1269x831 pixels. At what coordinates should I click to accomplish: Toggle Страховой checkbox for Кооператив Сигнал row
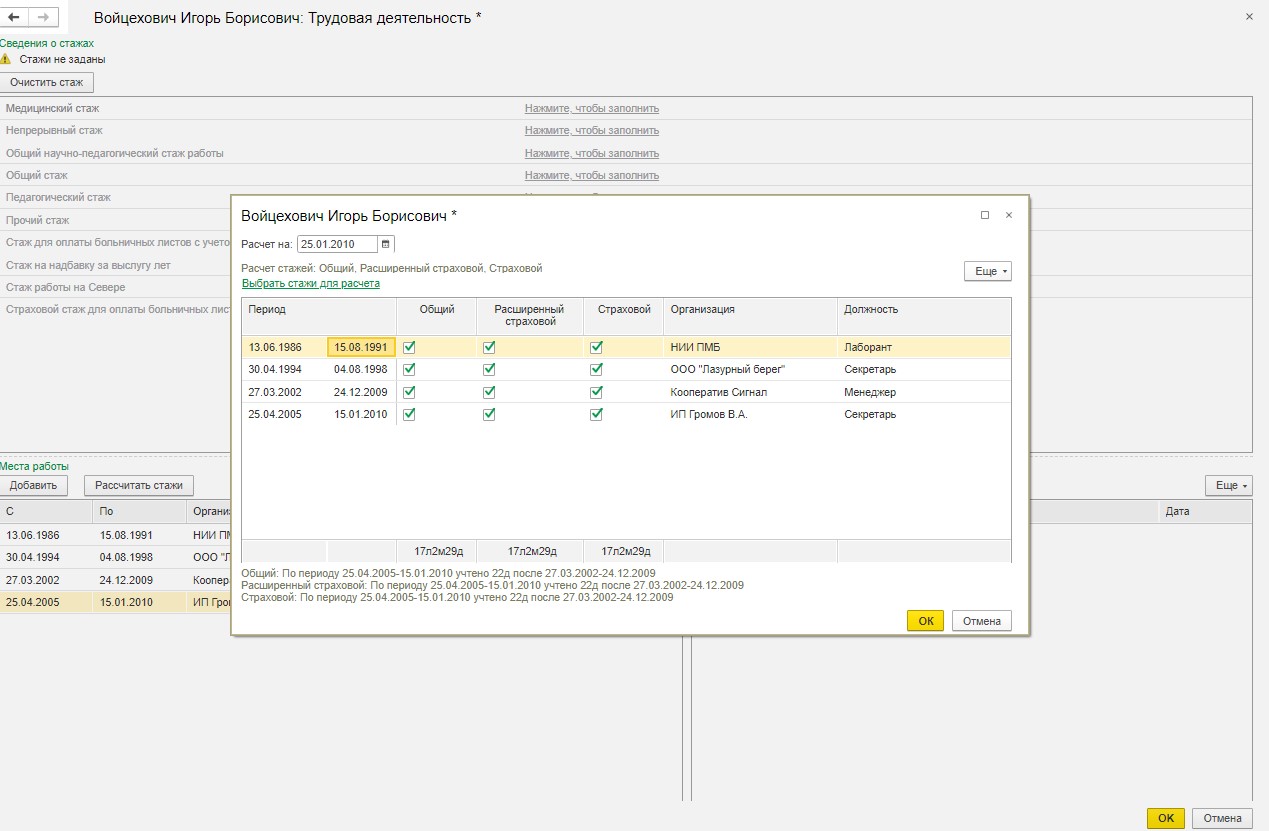[x=597, y=392]
